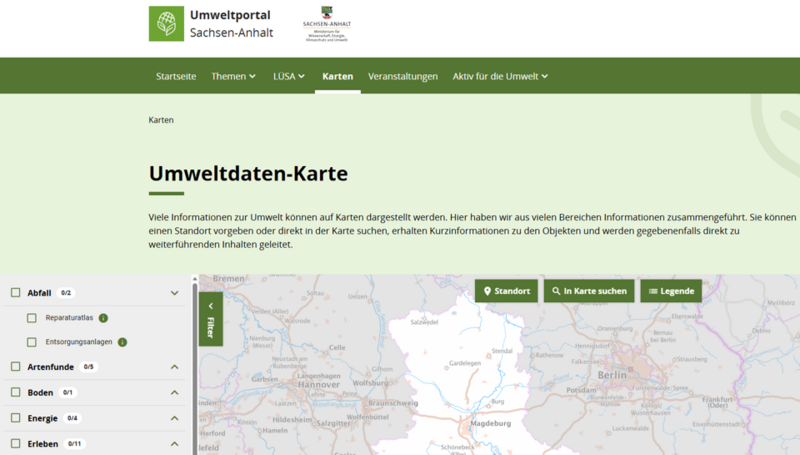This screenshot has height=455, width=800.
Task: Click the Gardelegen label on the map
Action: [465, 363]
